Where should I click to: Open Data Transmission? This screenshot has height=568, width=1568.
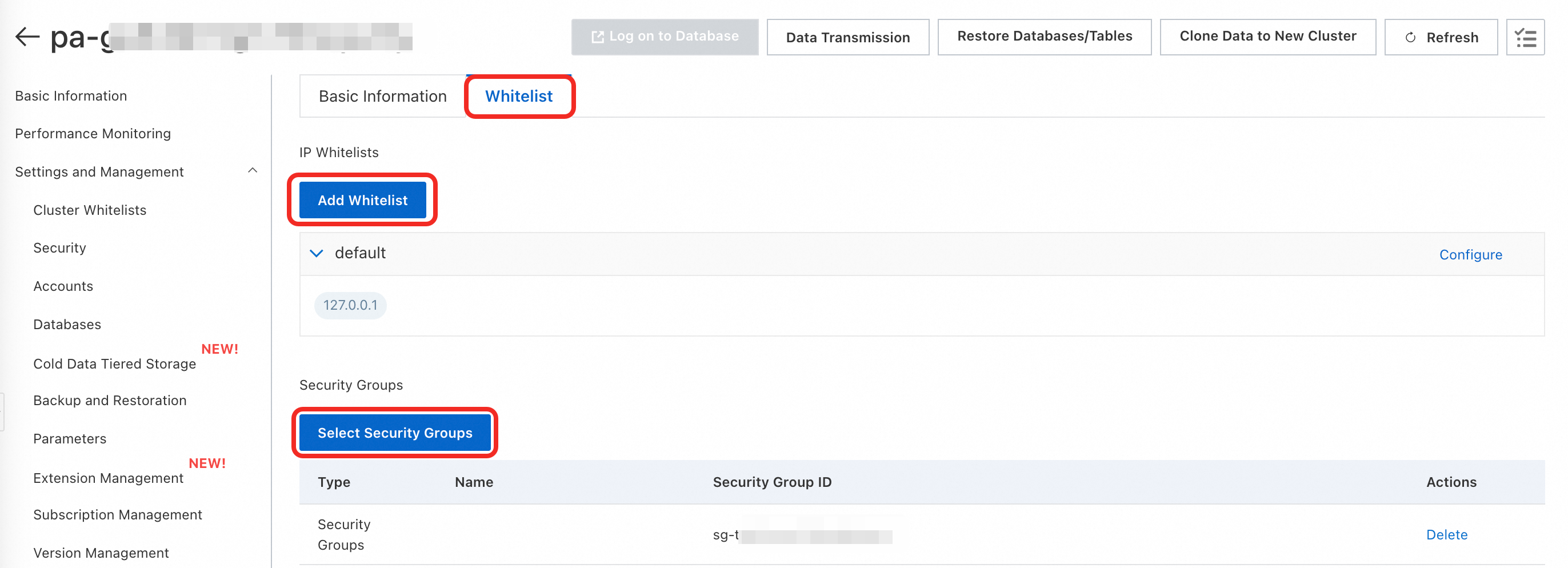click(847, 38)
